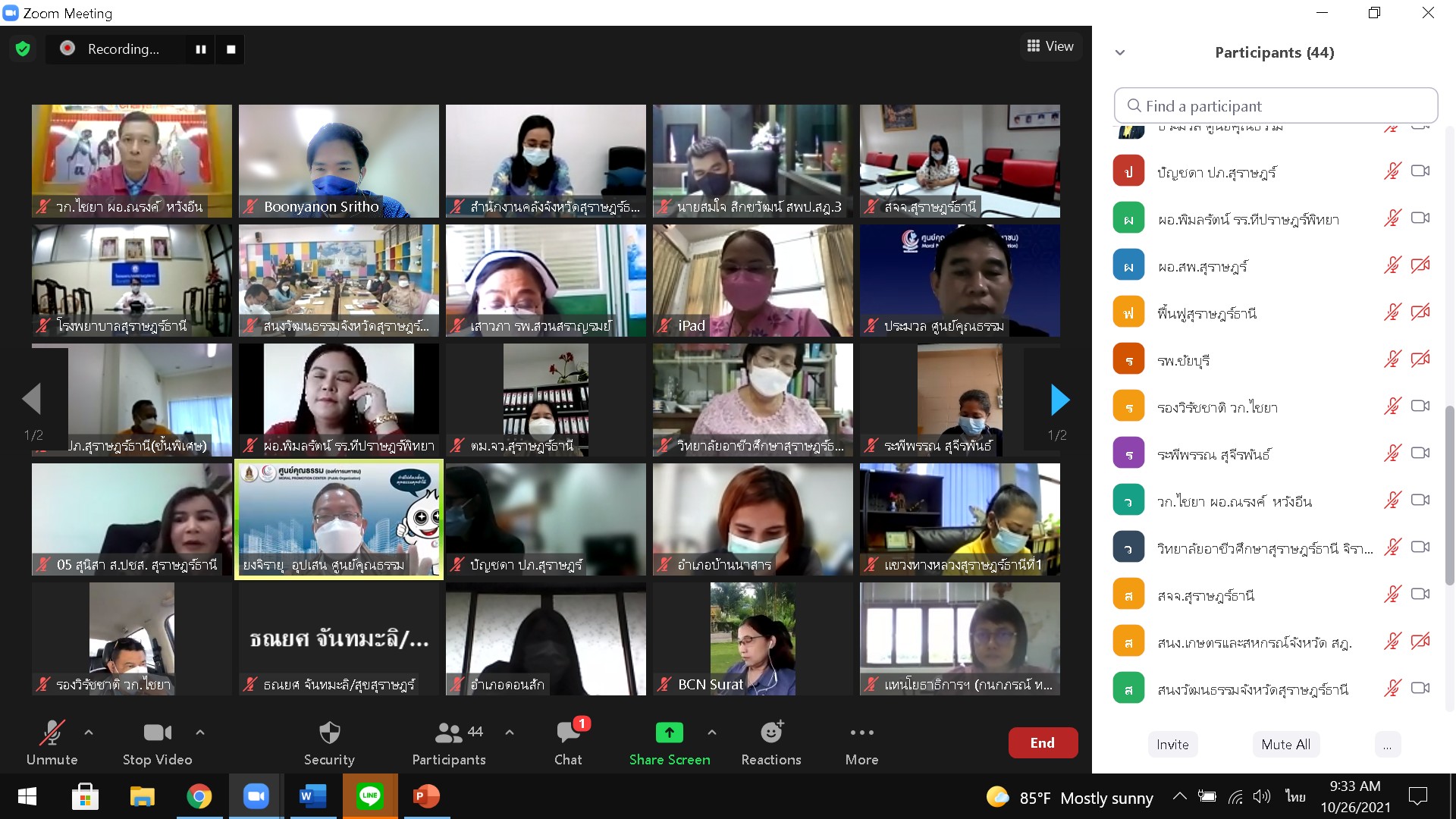Open the View layout dropdown

tap(1050, 46)
